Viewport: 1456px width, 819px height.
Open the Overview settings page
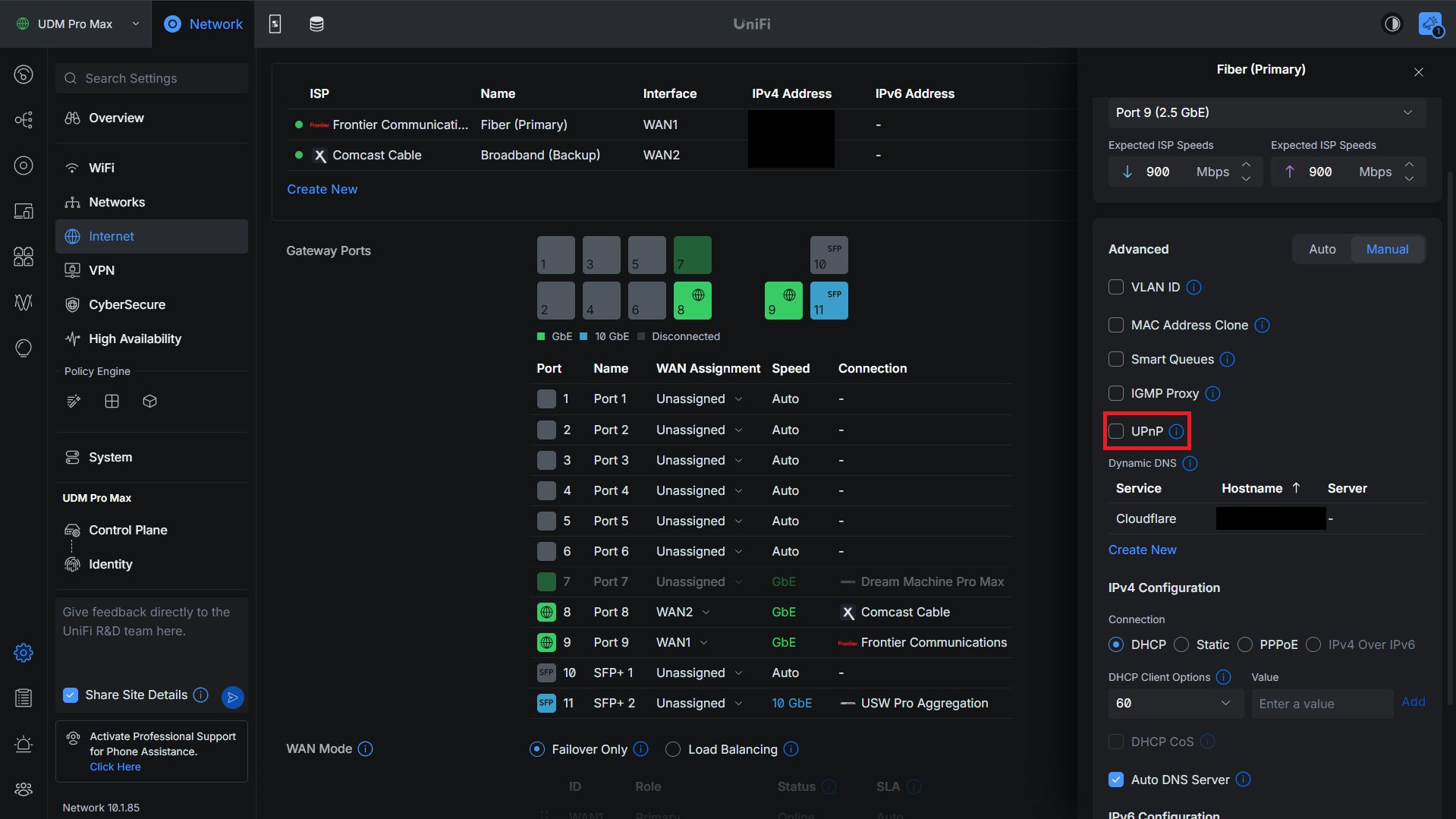[152, 118]
